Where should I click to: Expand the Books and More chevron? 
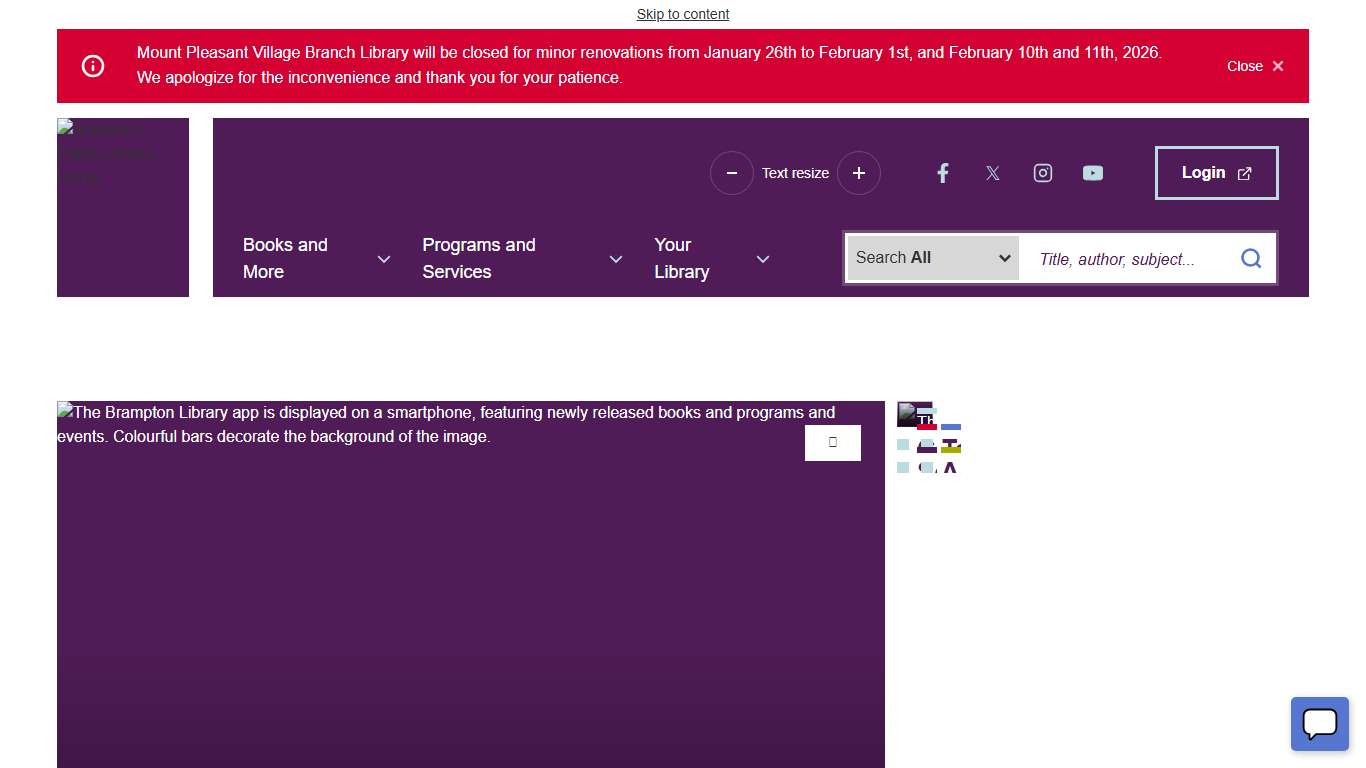(384, 259)
